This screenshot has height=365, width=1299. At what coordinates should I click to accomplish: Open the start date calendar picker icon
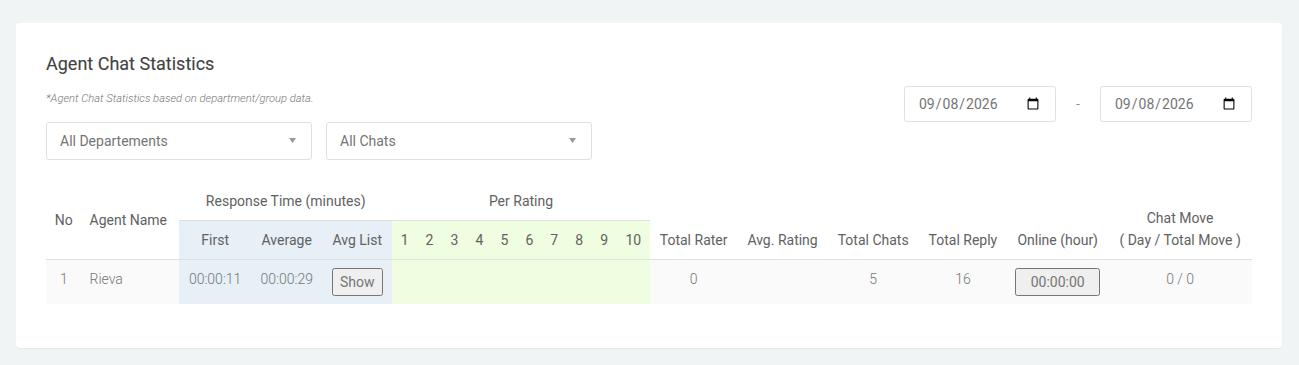(x=1033, y=104)
